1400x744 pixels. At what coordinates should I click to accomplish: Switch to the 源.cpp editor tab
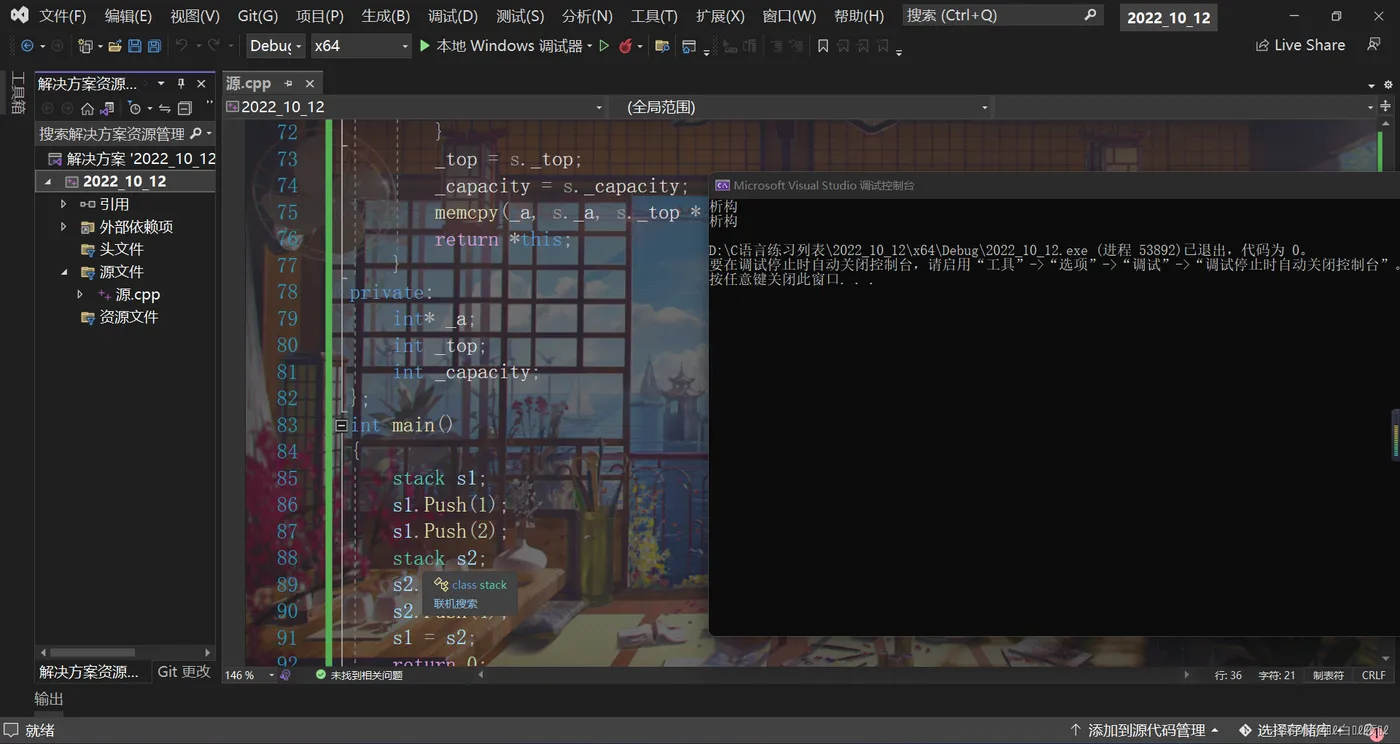click(x=249, y=84)
